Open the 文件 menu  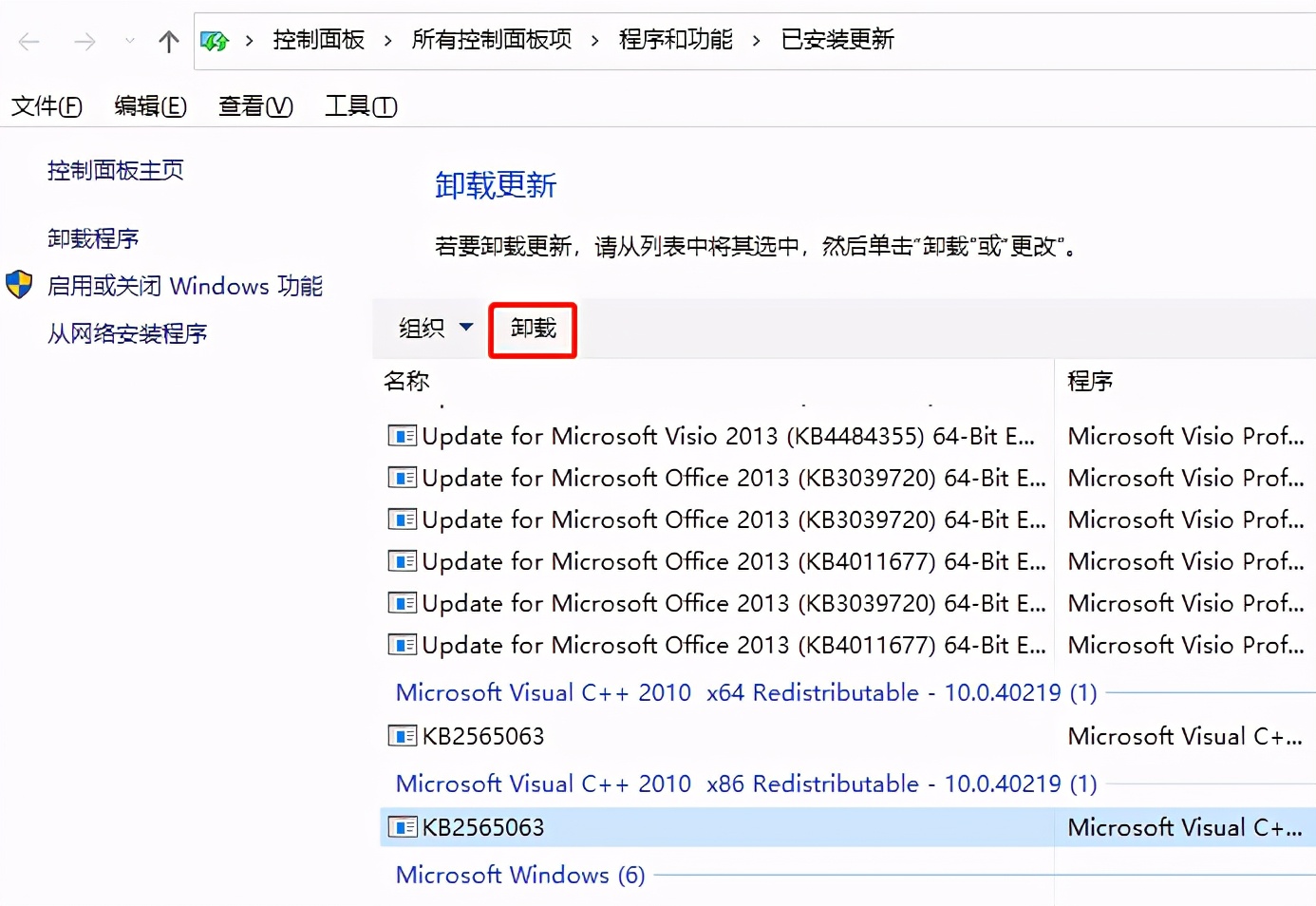(x=46, y=106)
